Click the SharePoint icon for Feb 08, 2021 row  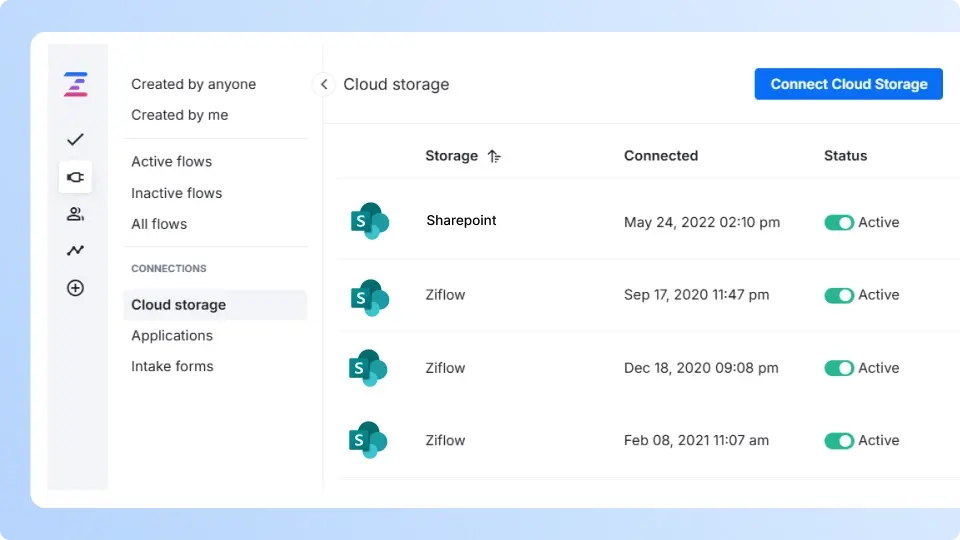(x=369, y=440)
